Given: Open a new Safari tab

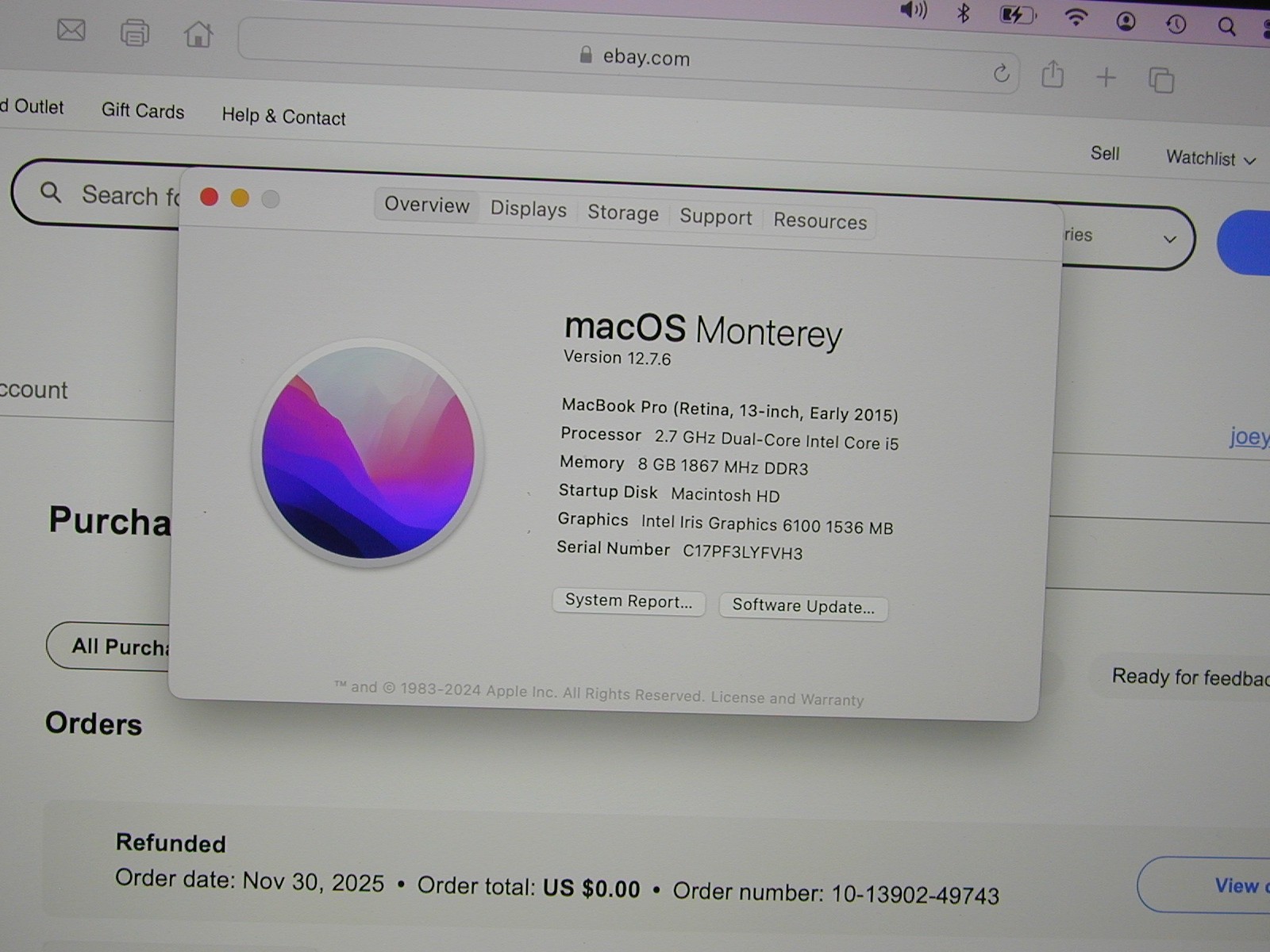Looking at the screenshot, I should 1106,77.
